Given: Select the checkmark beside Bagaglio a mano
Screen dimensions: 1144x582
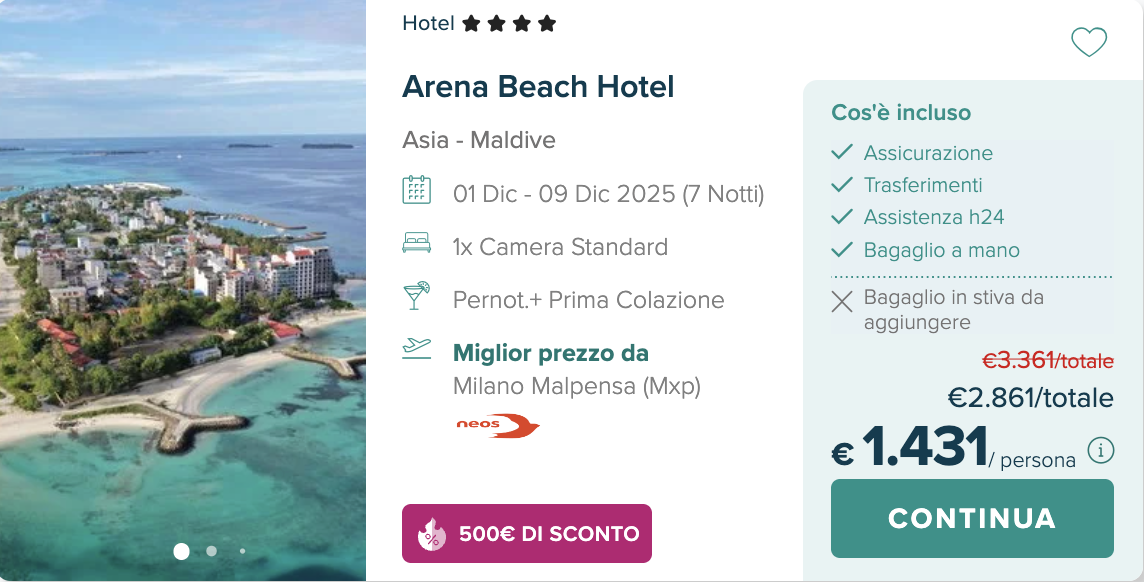Looking at the screenshot, I should (x=840, y=250).
